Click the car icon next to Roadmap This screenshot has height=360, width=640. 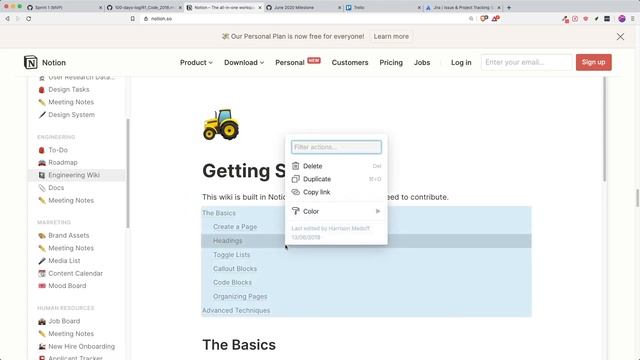pyautogui.click(x=42, y=162)
